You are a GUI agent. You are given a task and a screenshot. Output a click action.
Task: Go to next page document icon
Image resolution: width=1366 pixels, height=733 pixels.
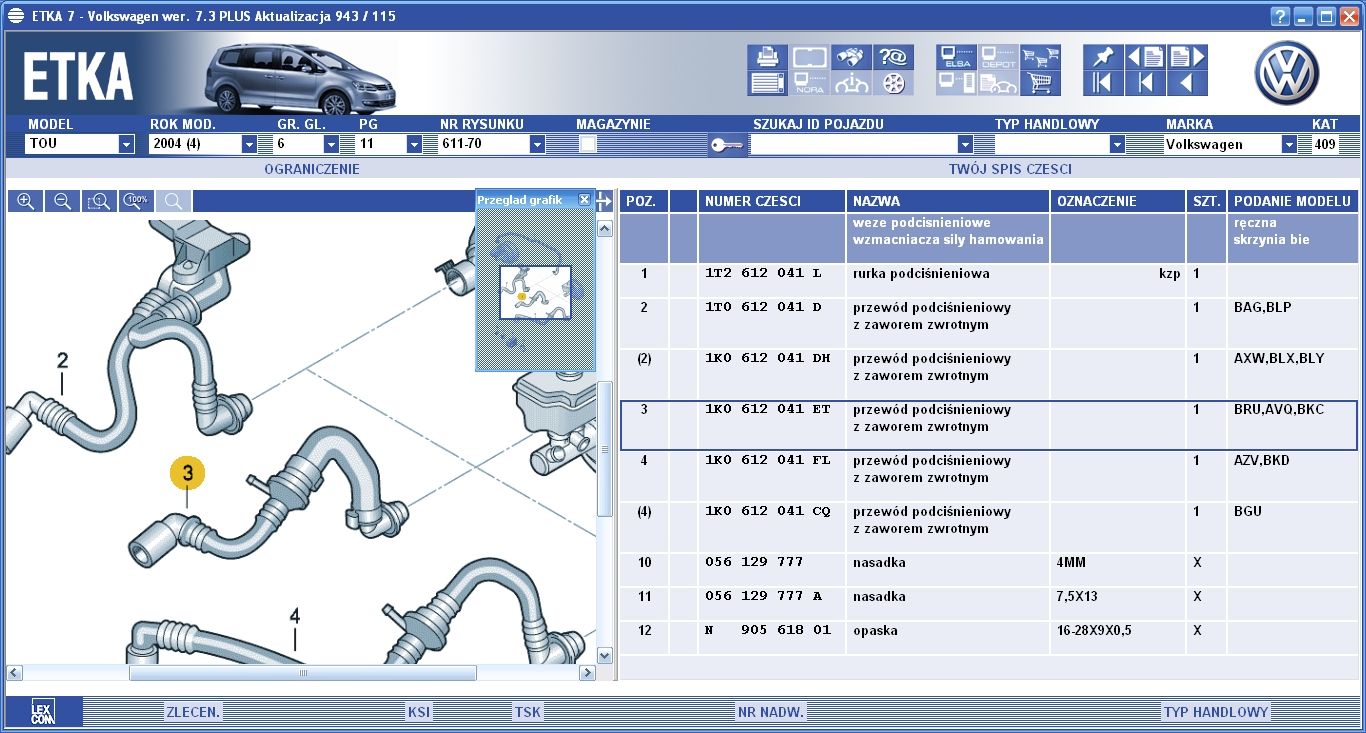point(1187,57)
